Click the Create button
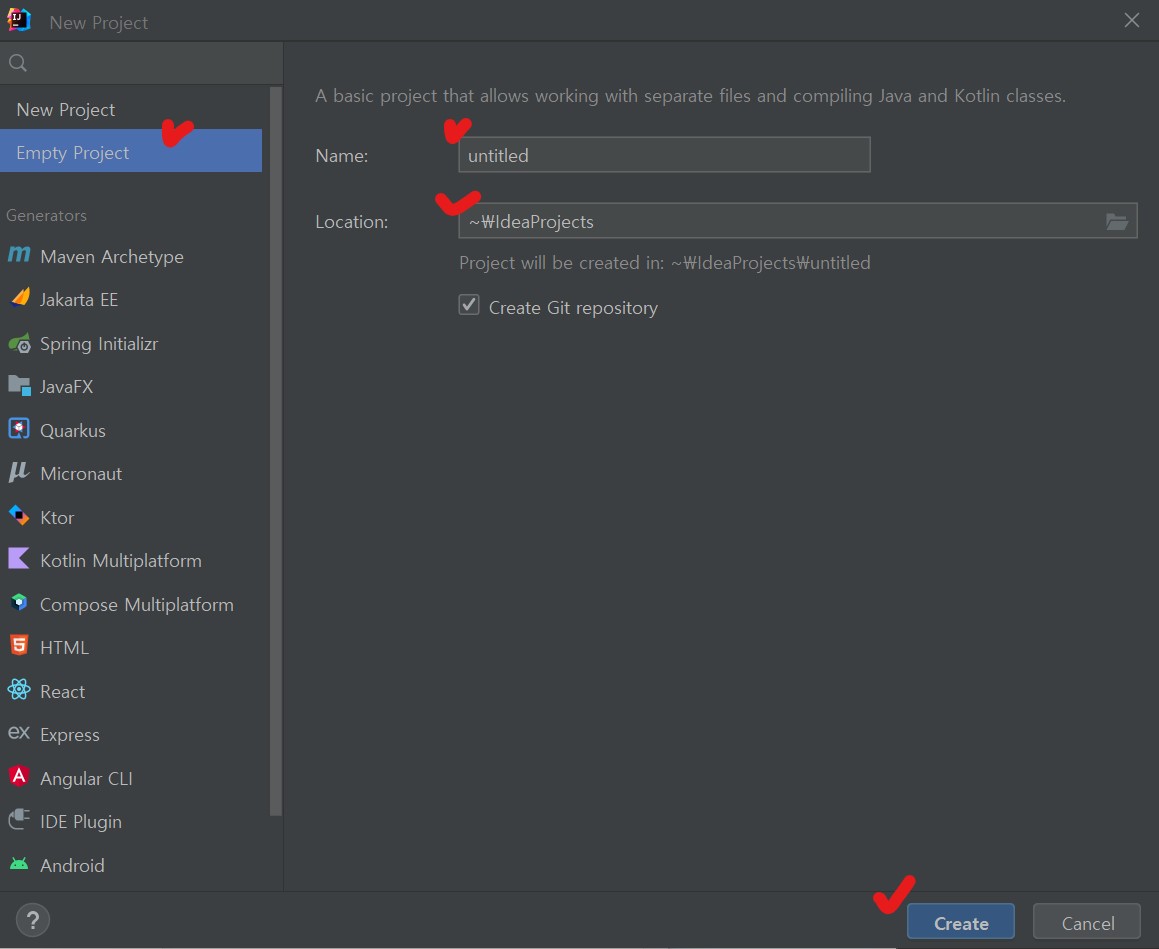 pos(961,922)
